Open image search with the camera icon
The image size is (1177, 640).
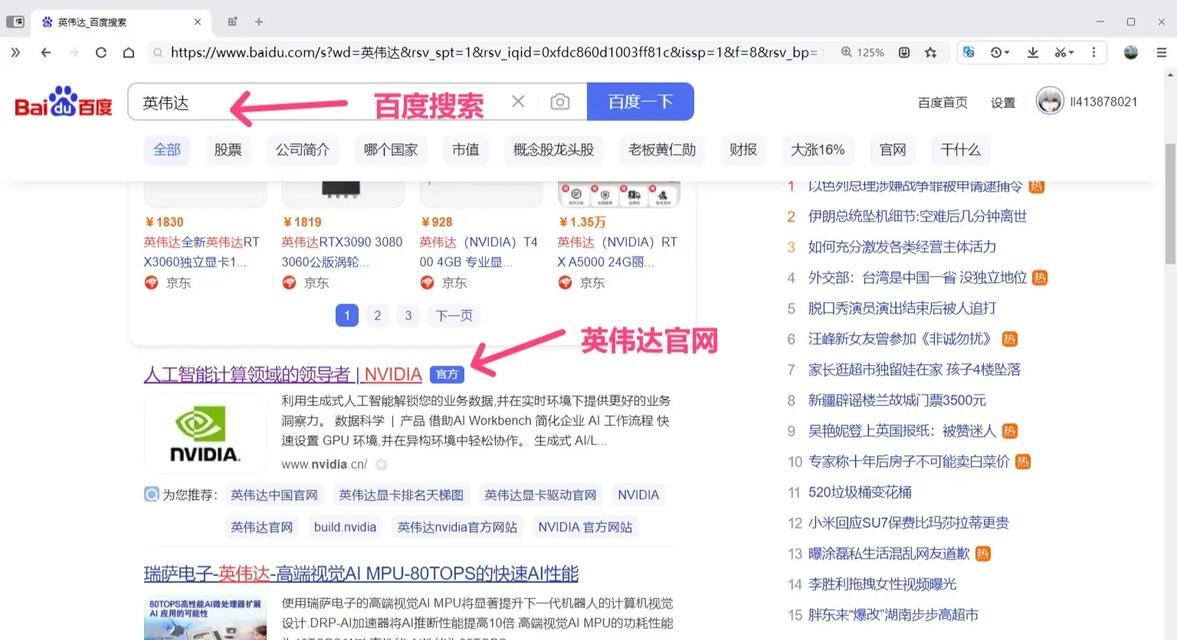click(x=560, y=101)
